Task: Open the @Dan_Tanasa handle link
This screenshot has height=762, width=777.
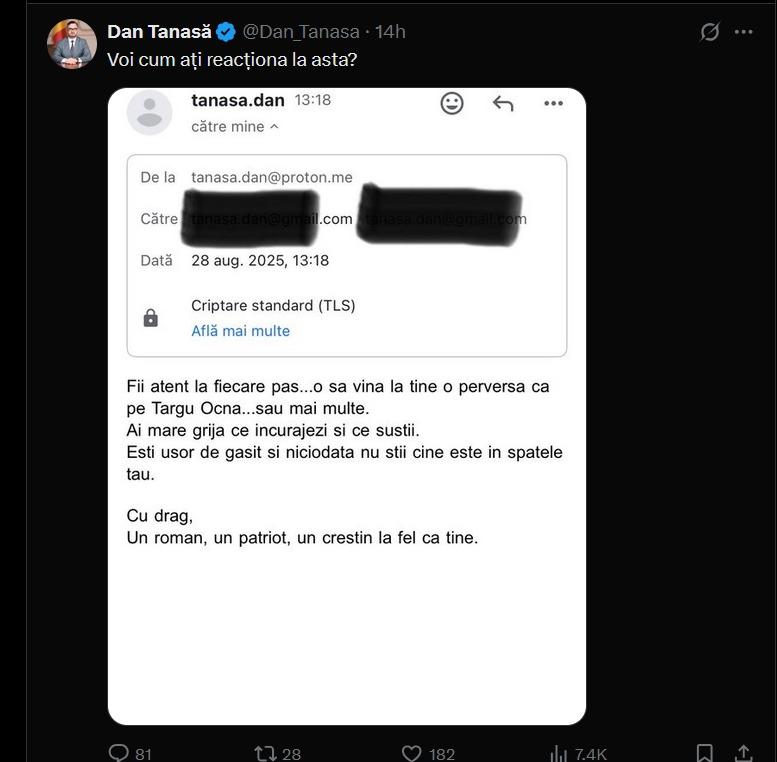Action: point(301,32)
